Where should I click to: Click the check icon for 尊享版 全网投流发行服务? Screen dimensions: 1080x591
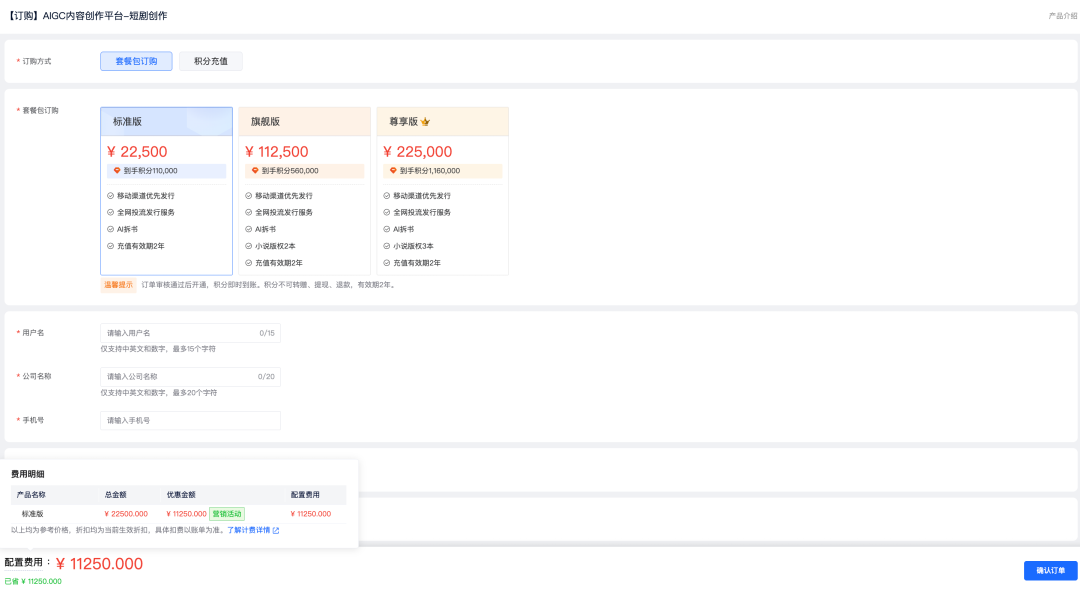[x=386, y=212]
